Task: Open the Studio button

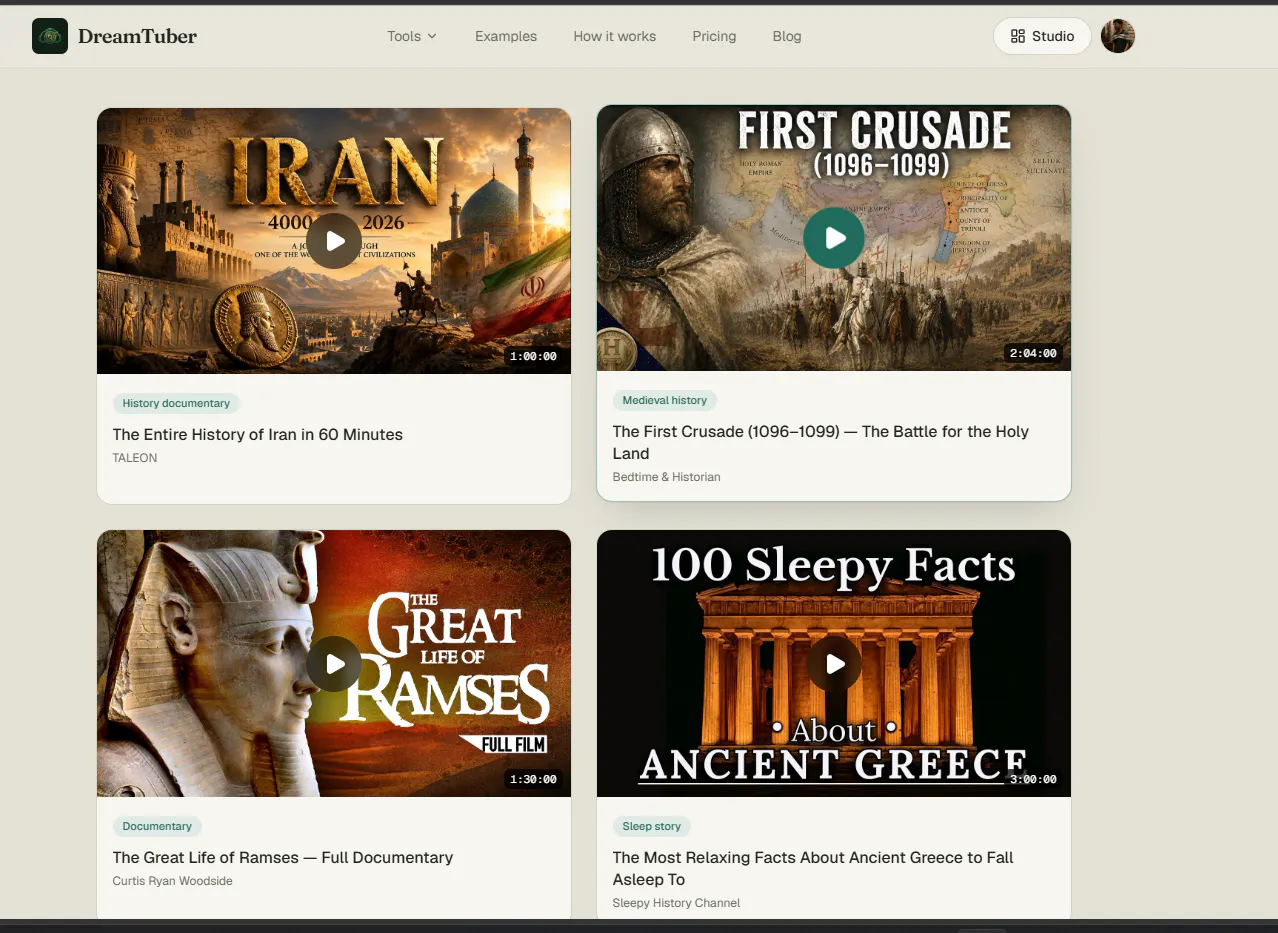Action: pyautogui.click(x=1042, y=36)
